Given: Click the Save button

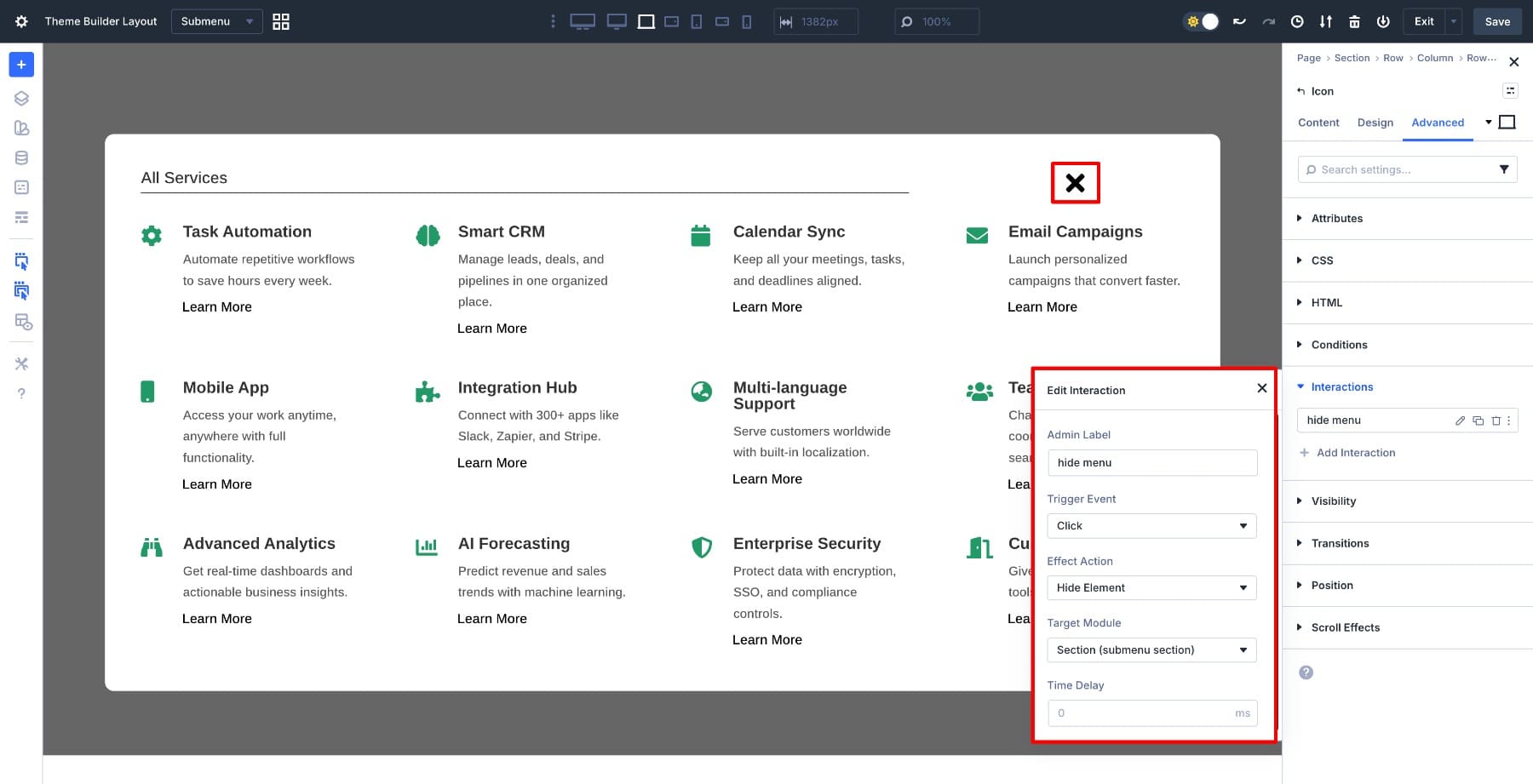Looking at the screenshot, I should (1497, 21).
